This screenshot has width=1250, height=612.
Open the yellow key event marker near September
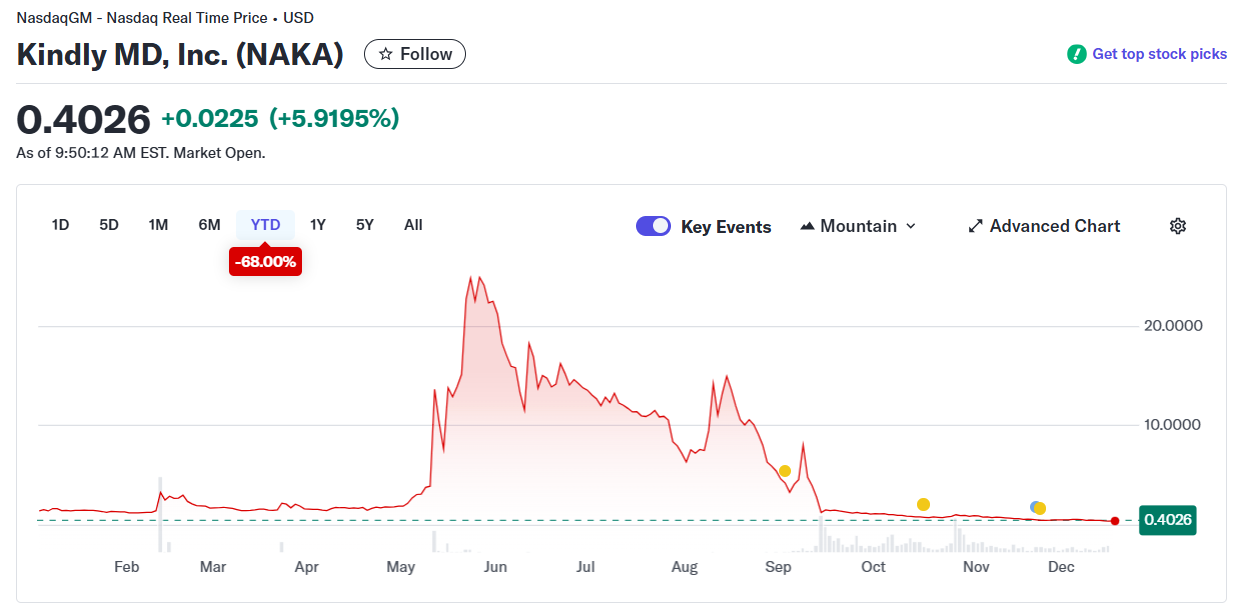click(x=785, y=469)
